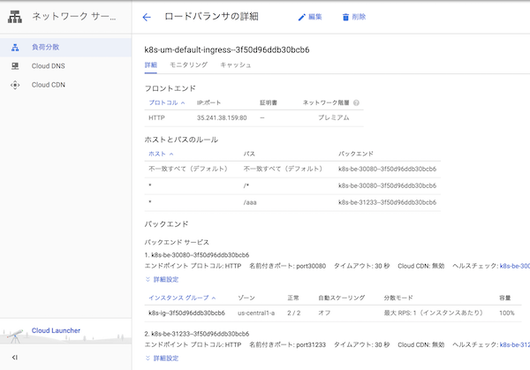
Task: Click the 編集 button
Action: [310, 17]
